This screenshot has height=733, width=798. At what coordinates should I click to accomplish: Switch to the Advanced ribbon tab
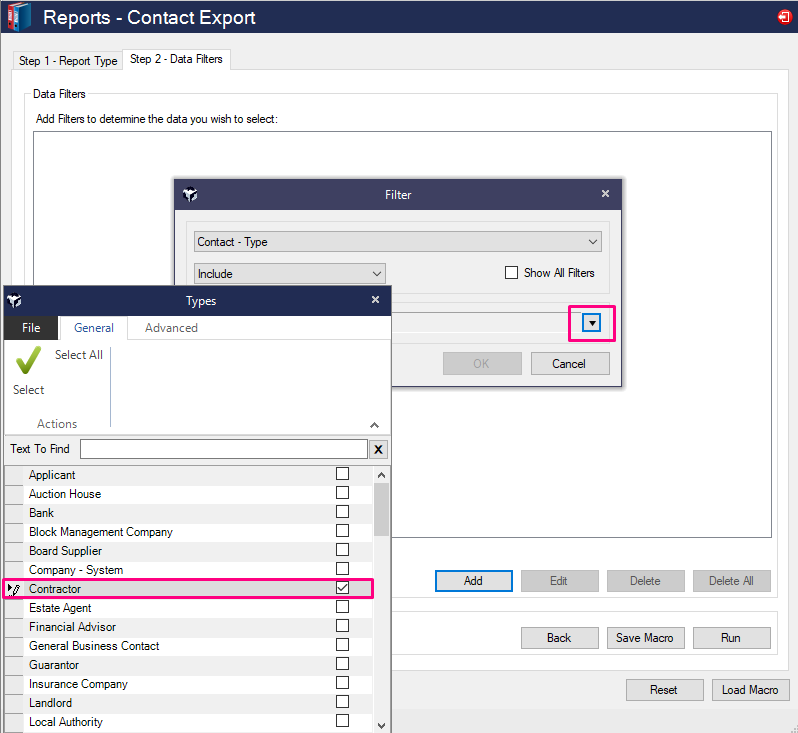pyautogui.click(x=171, y=328)
